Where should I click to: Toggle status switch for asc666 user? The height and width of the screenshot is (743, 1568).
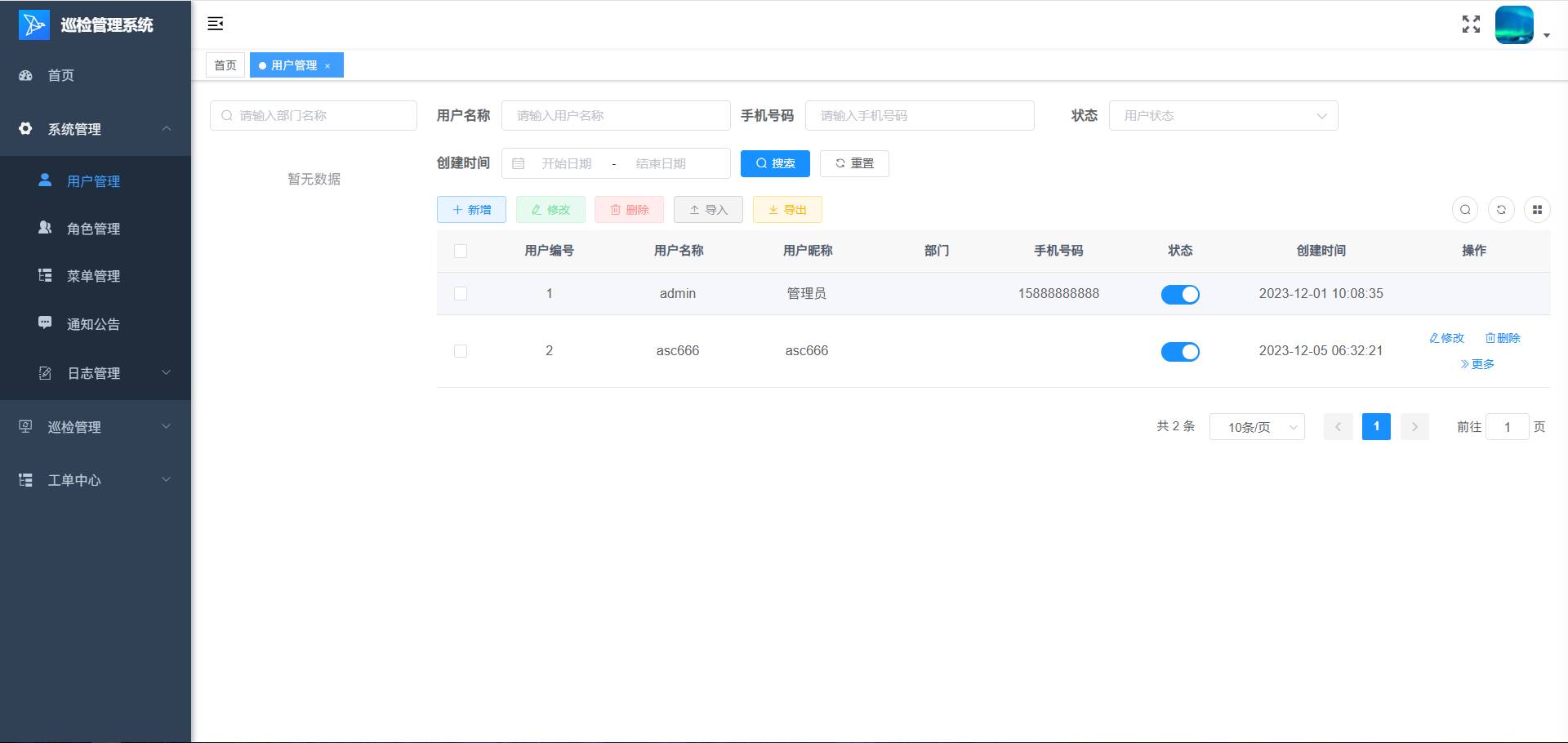(1180, 351)
